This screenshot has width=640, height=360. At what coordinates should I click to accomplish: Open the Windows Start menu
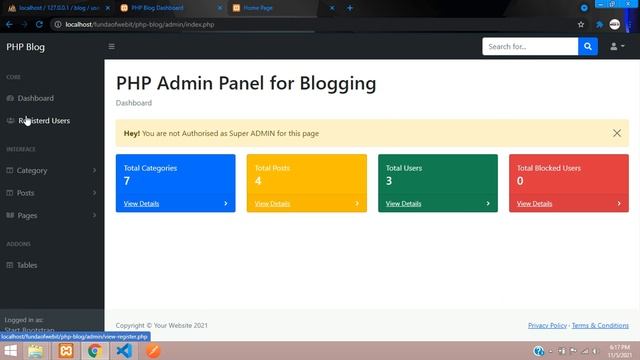10,351
